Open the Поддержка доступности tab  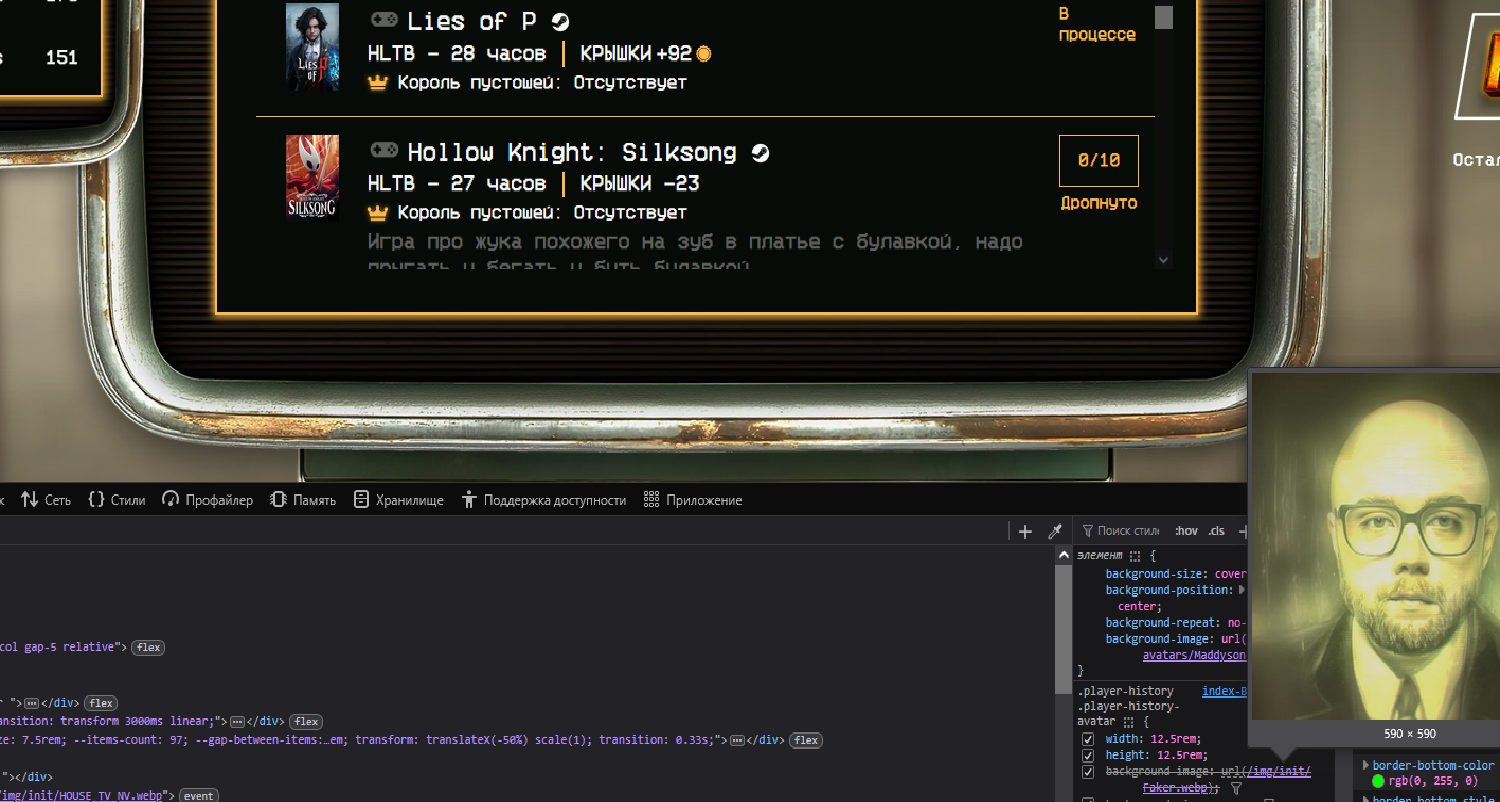(544, 499)
